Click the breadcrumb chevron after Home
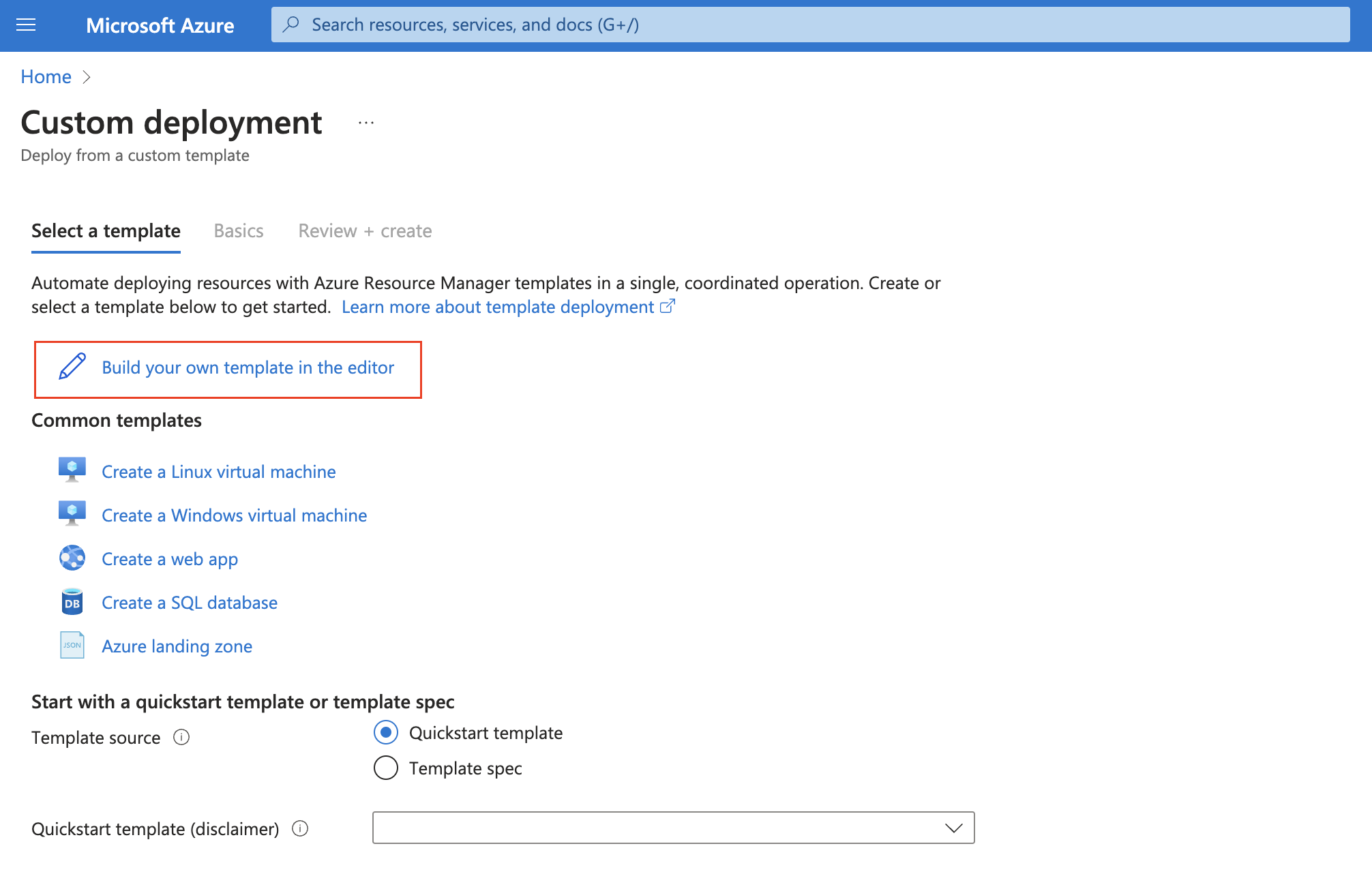 87,77
